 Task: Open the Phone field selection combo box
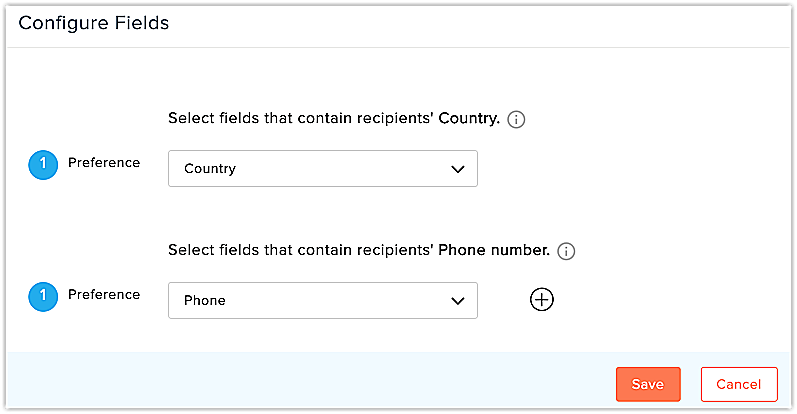click(x=323, y=301)
